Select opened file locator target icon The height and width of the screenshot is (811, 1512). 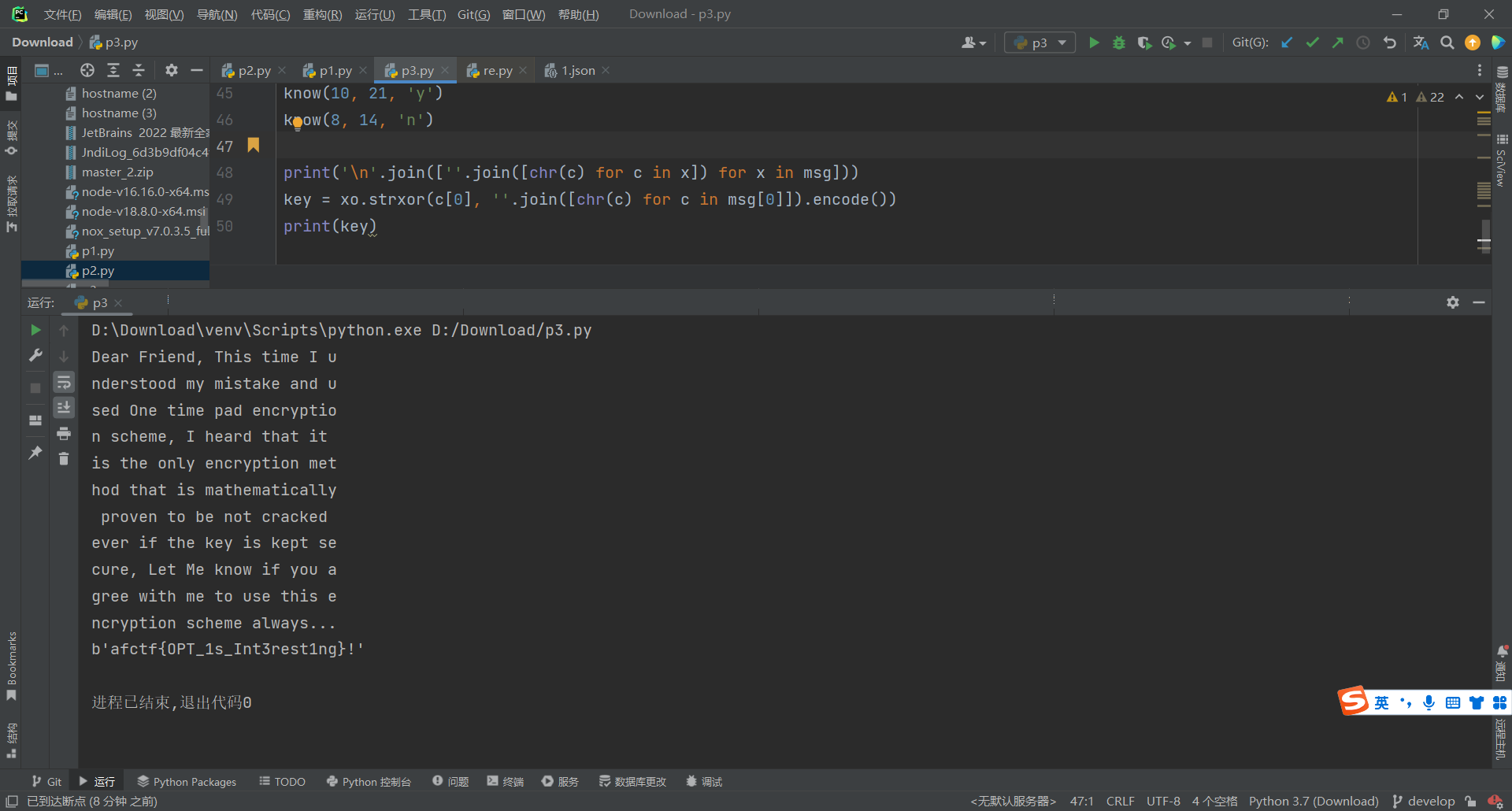87,70
